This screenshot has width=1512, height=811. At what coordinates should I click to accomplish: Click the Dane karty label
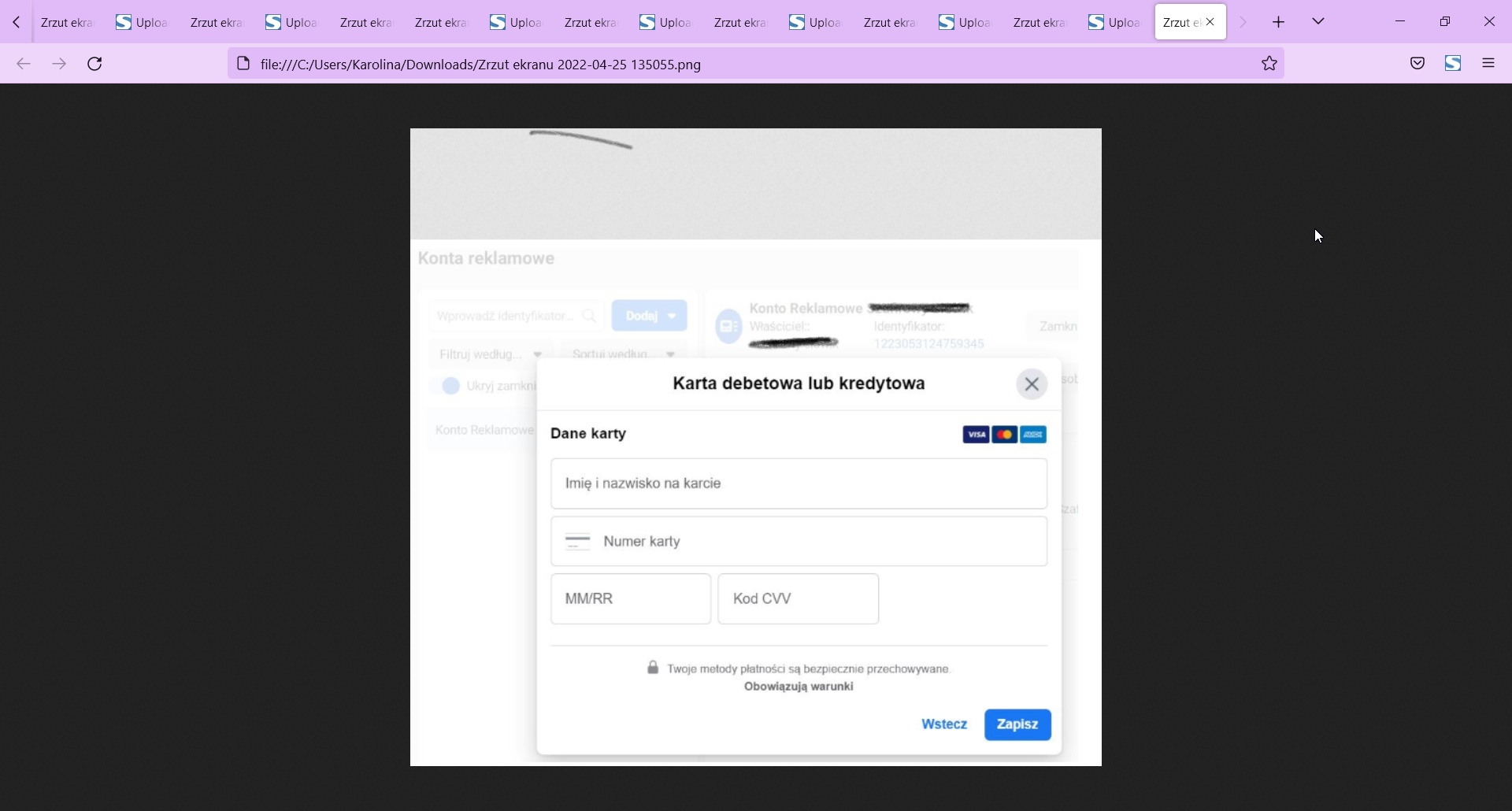click(588, 434)
